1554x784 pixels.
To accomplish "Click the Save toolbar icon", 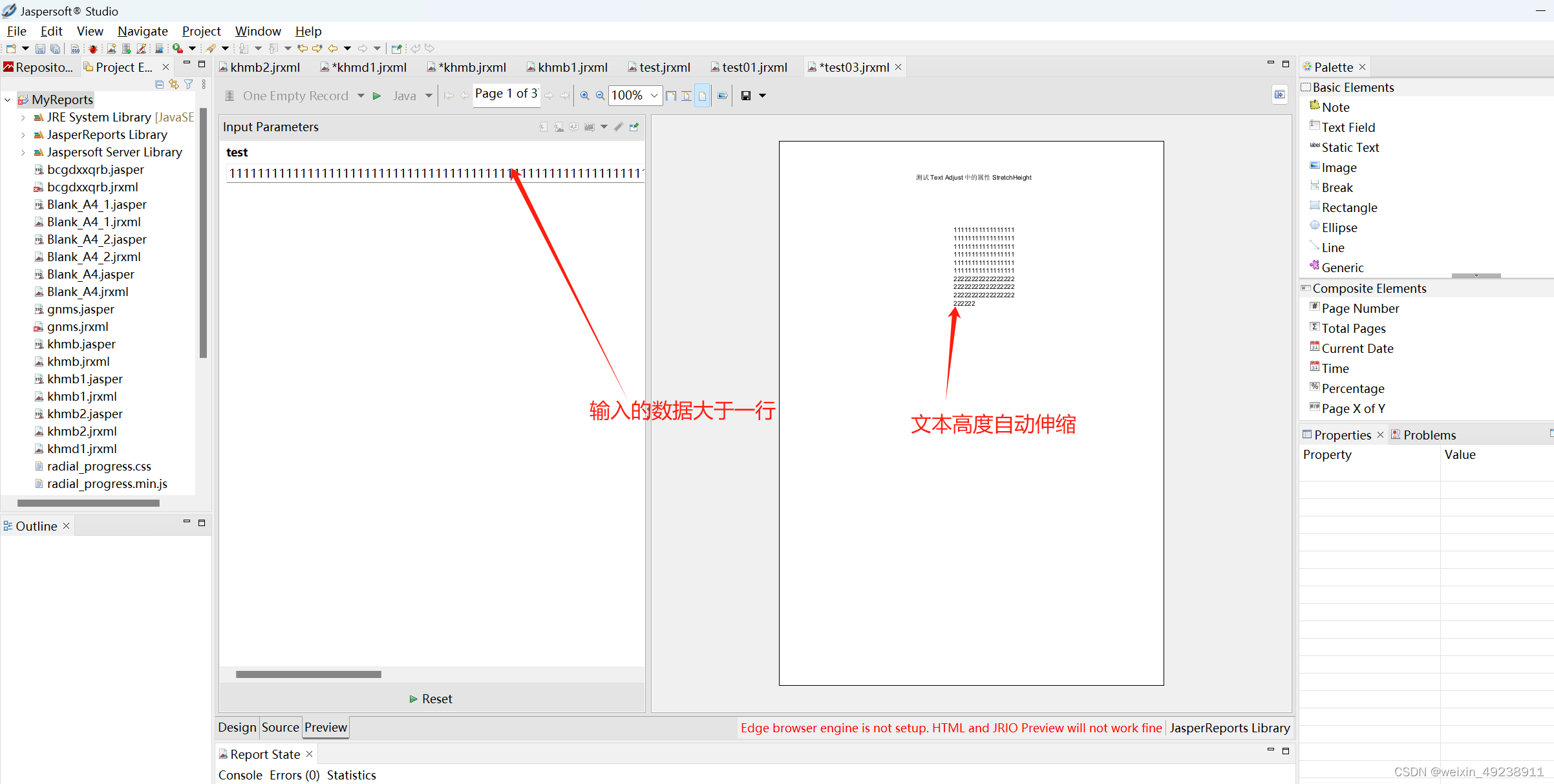I will click(39, 48).
